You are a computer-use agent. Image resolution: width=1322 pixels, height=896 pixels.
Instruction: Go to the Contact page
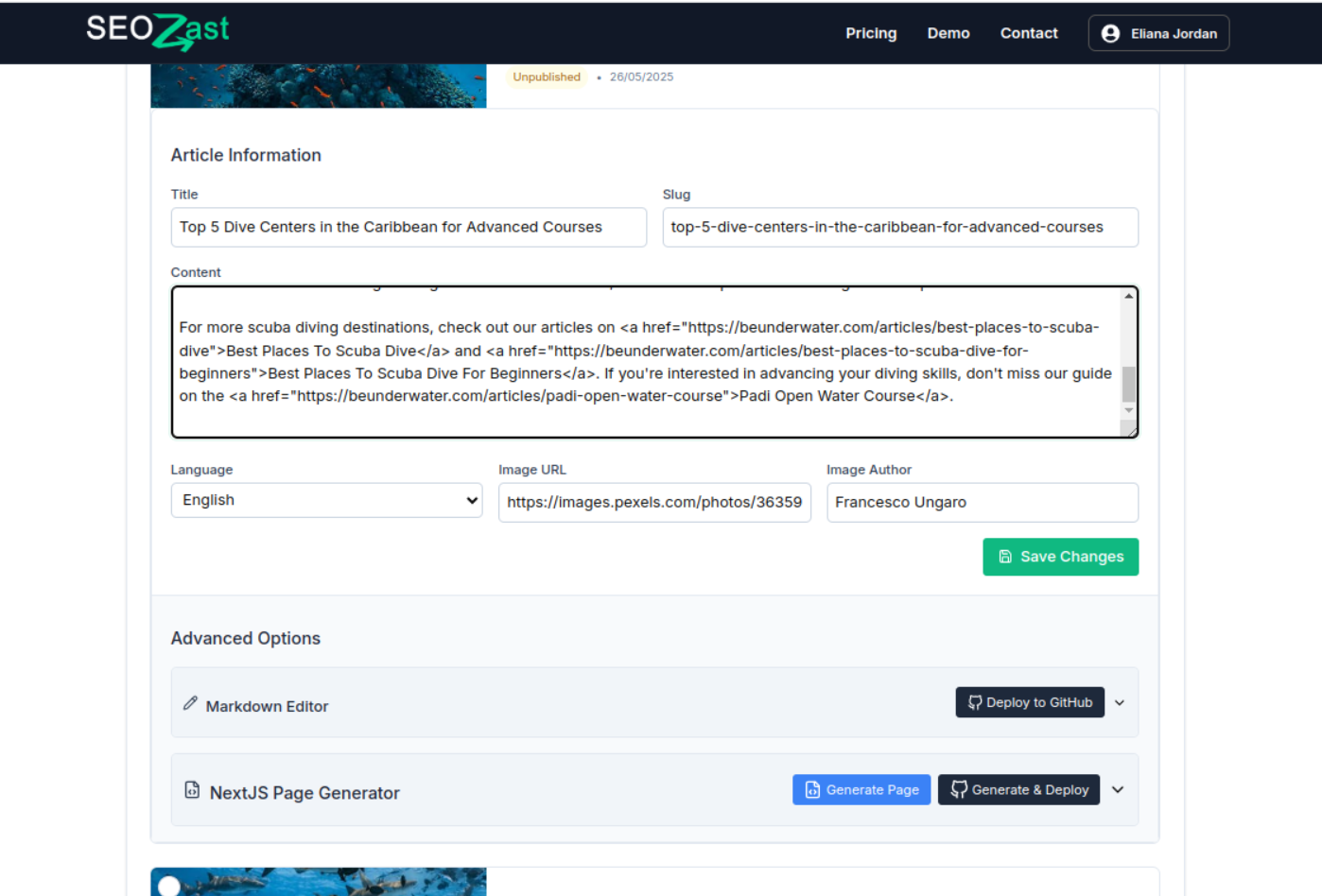pyautogui.click(x=1029, y=33)
